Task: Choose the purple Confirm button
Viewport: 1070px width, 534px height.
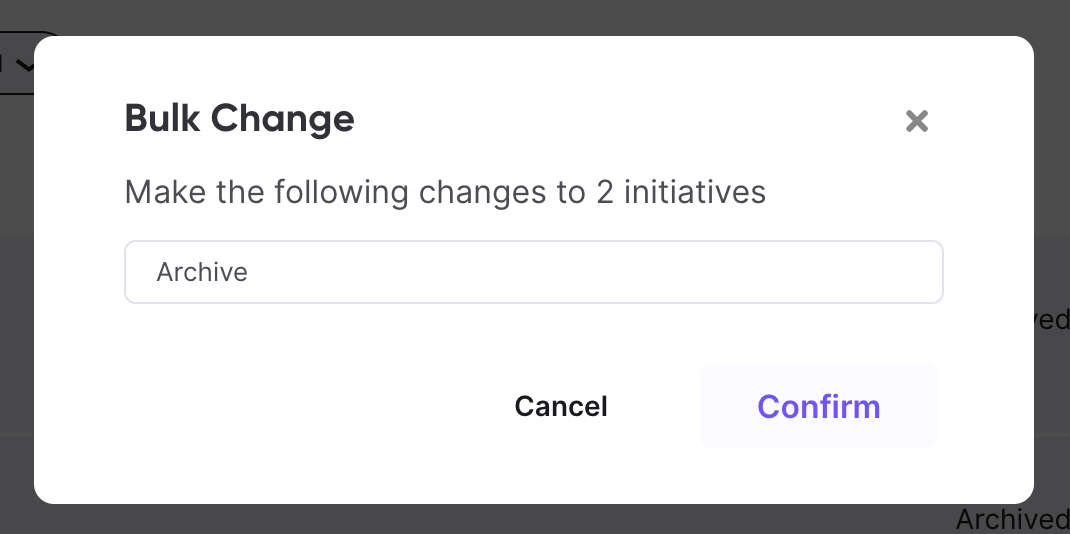Action: (818, 406)
